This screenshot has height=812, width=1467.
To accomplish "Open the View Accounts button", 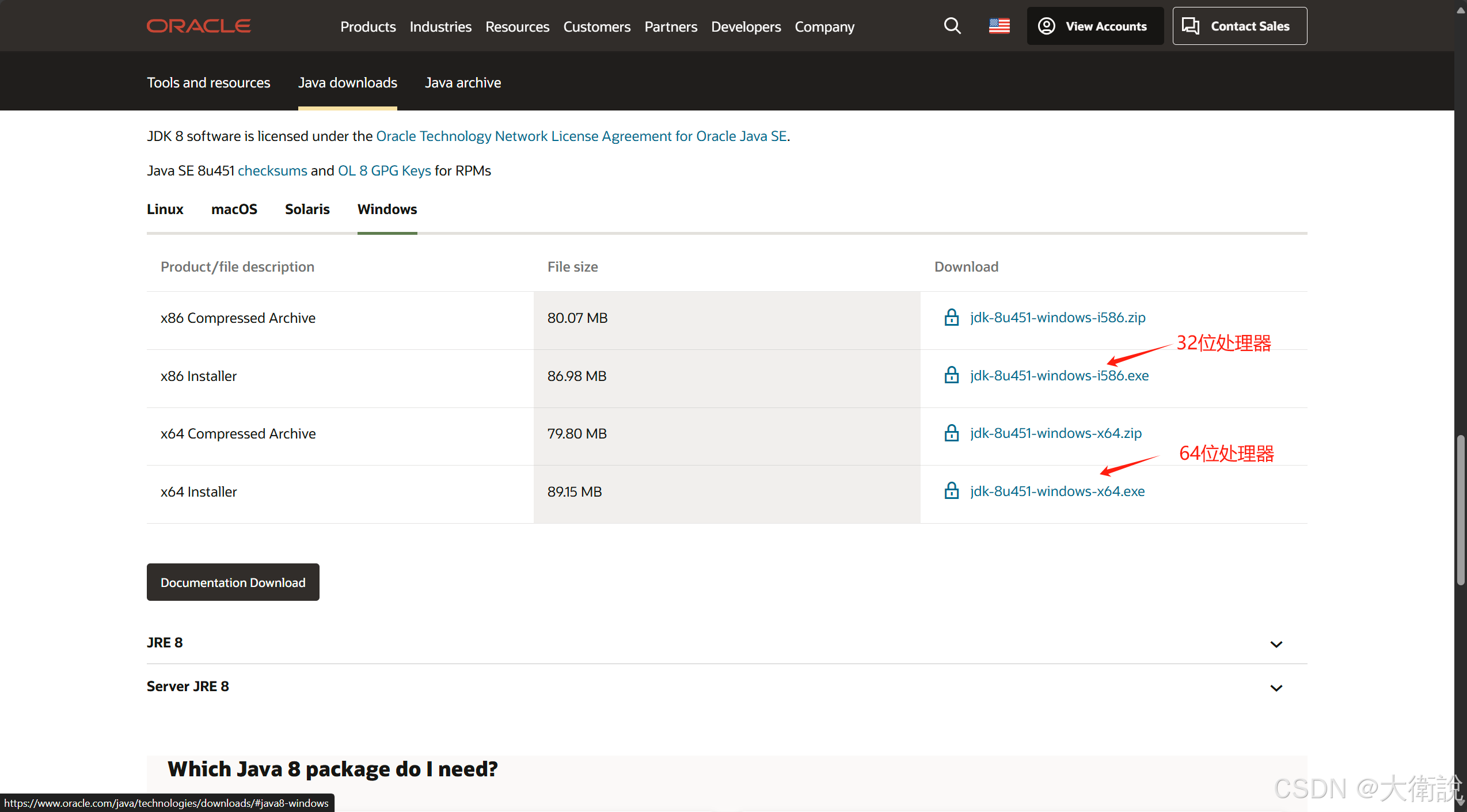I will click(x=1094, y=26).
